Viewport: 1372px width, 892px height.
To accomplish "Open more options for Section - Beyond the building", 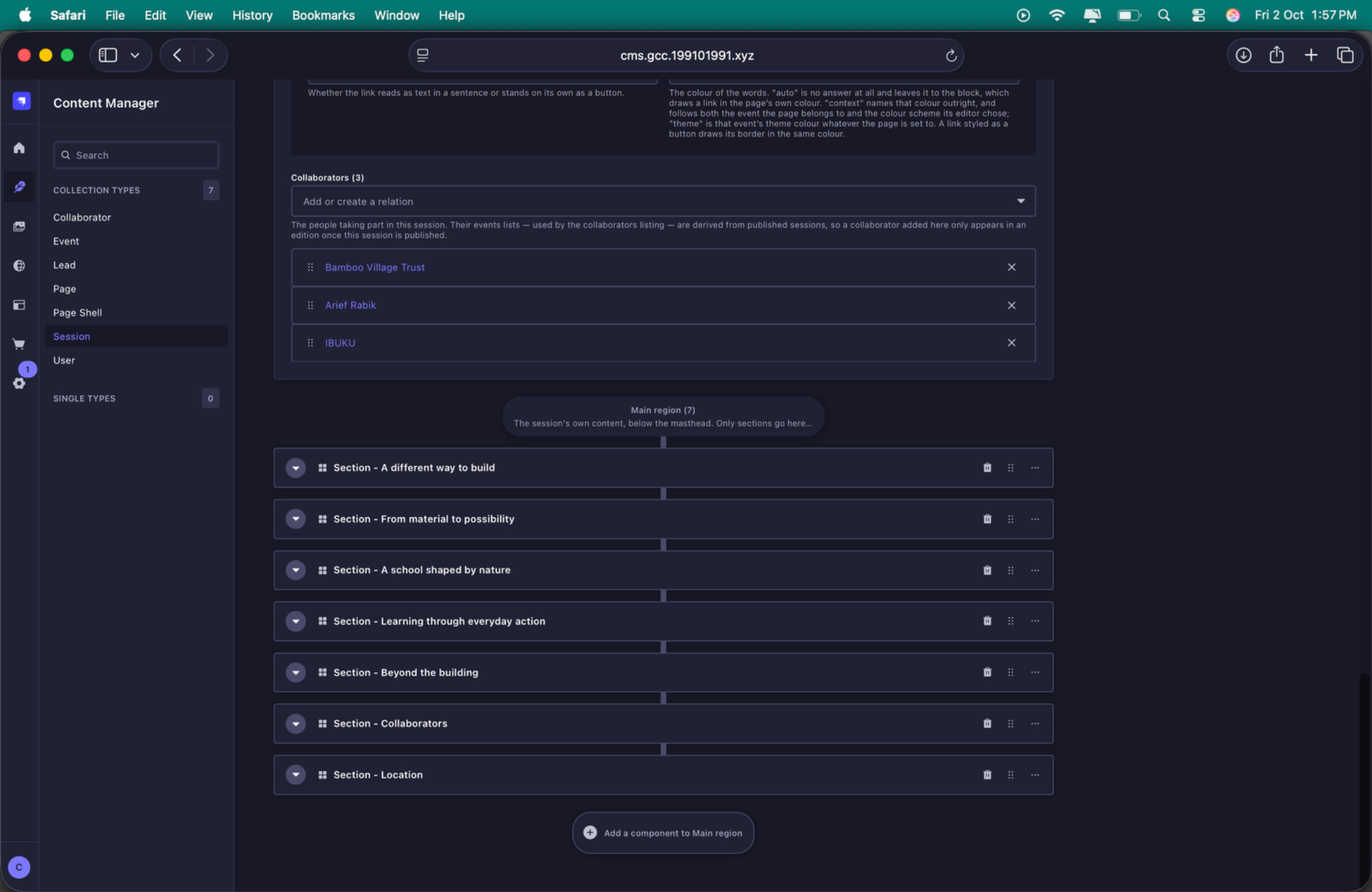I will pyautogui.click(x=1035, y=672).
